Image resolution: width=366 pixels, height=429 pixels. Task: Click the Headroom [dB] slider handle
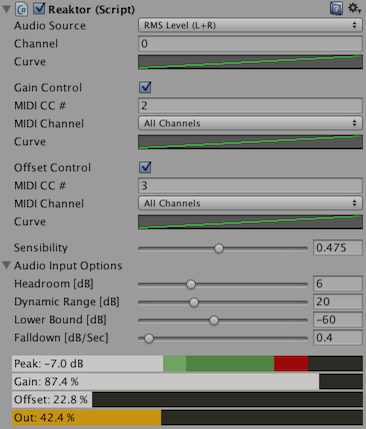[x=191, y=284]
